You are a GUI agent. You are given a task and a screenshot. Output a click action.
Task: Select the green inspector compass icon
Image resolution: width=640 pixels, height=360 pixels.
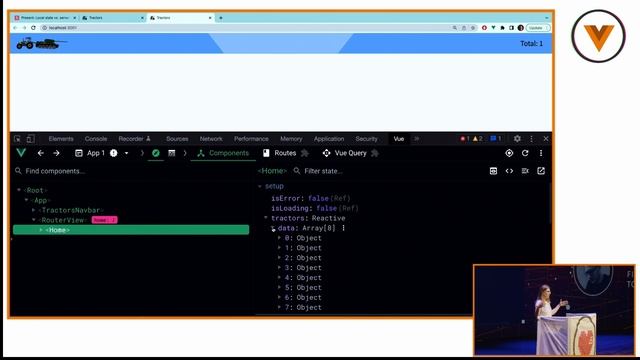tap(156, 153)
